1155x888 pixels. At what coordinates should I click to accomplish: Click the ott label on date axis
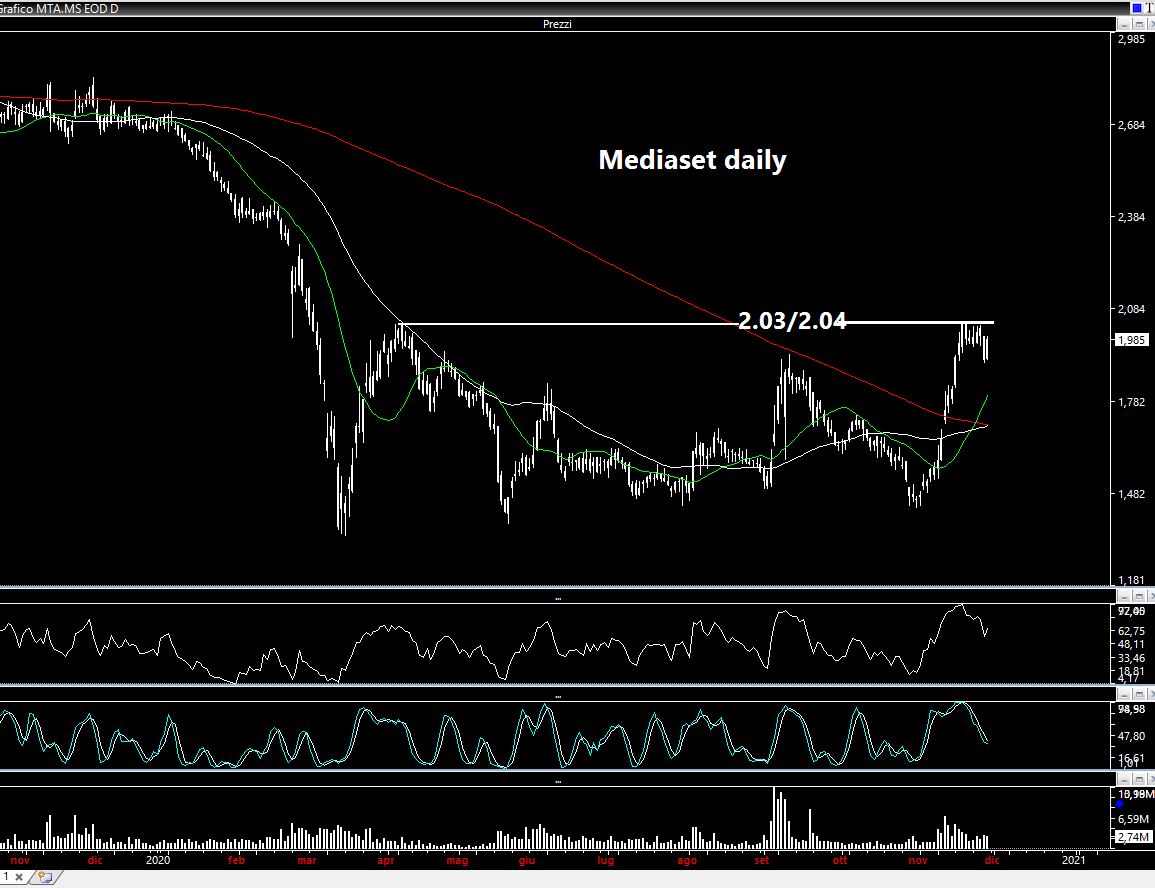pyautogui.click(x=840, y=860)
